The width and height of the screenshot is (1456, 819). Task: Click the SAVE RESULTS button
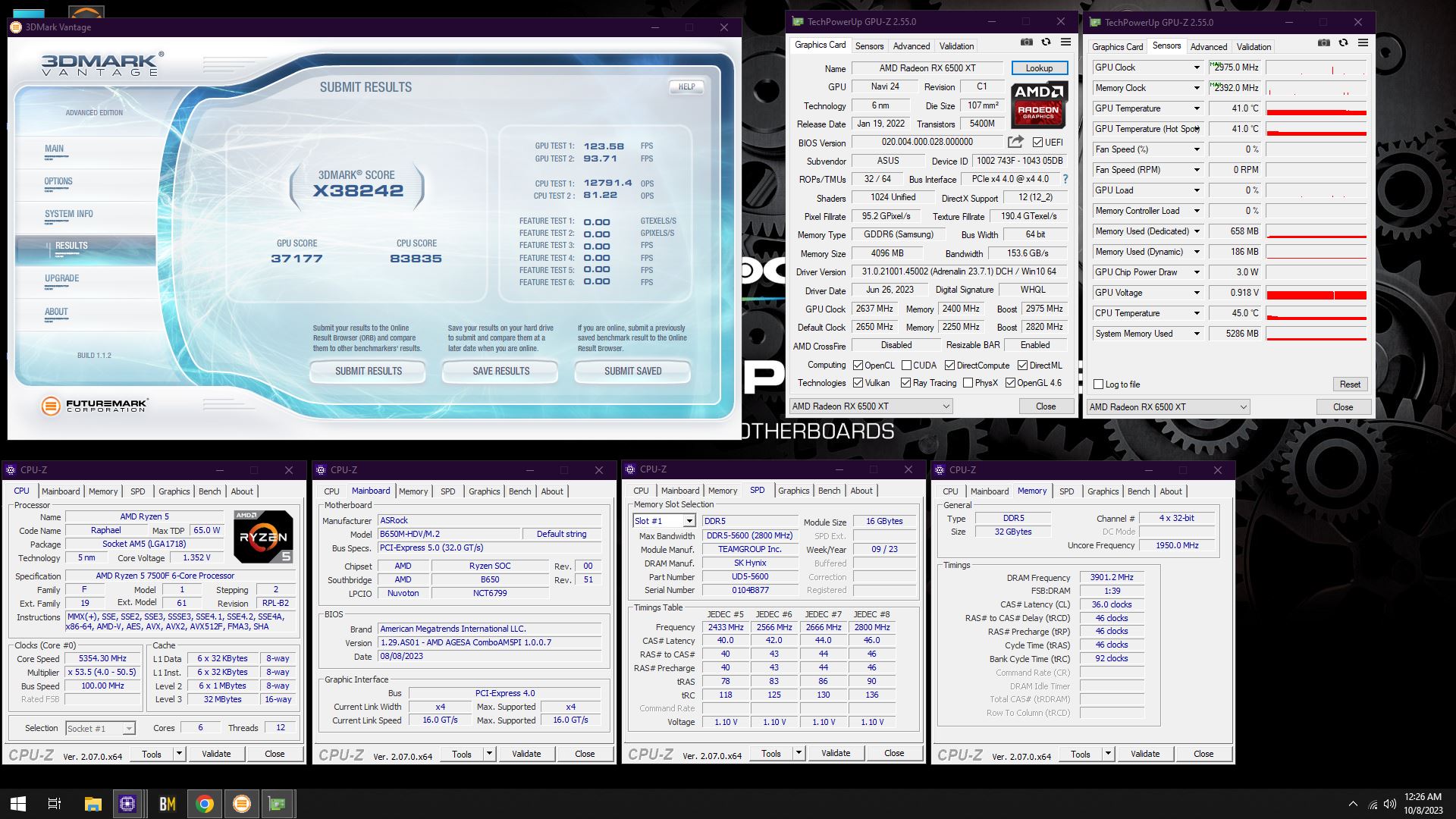(501, 371)
